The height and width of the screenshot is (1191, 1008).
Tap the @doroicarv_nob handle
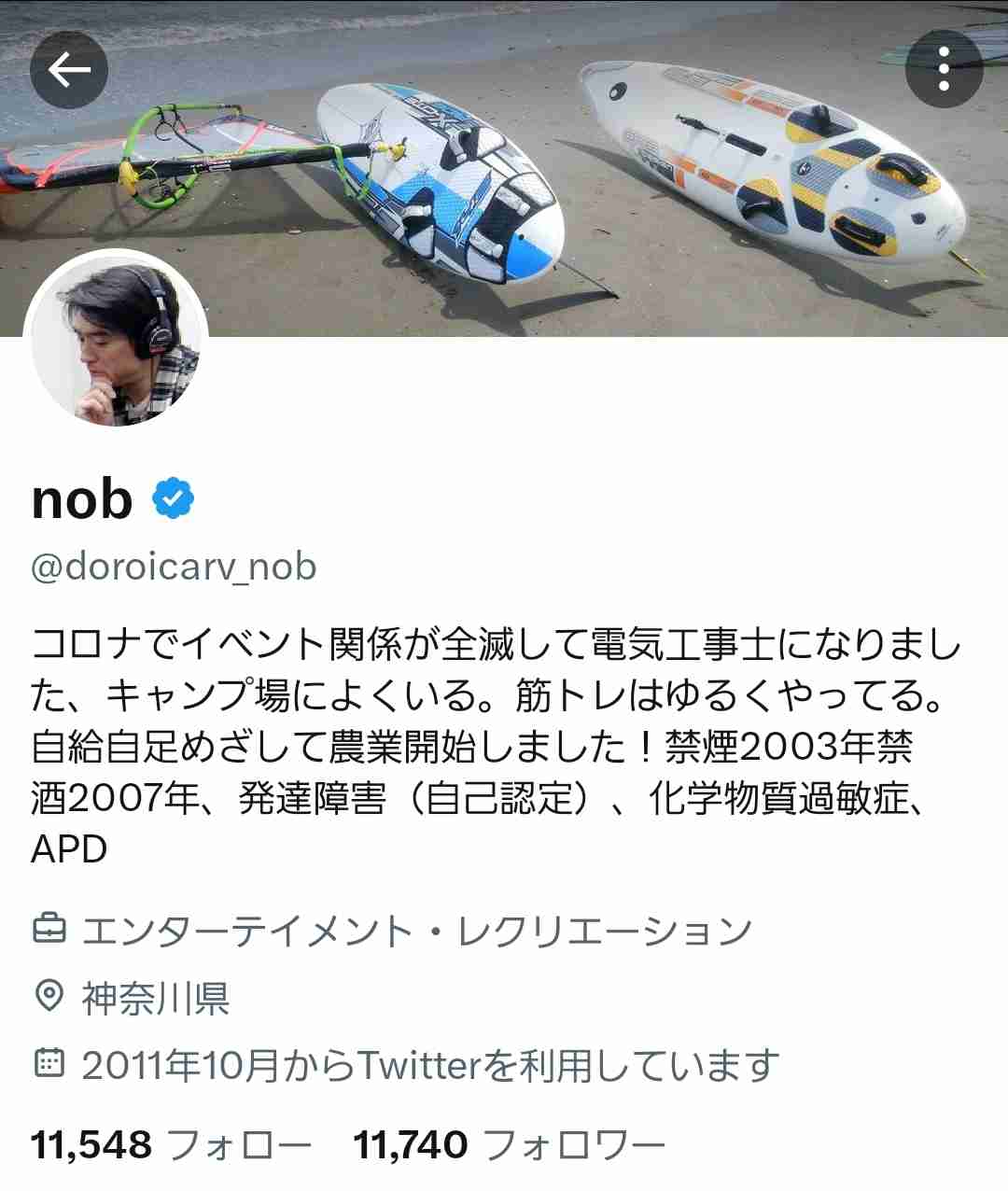pos(174,567)
